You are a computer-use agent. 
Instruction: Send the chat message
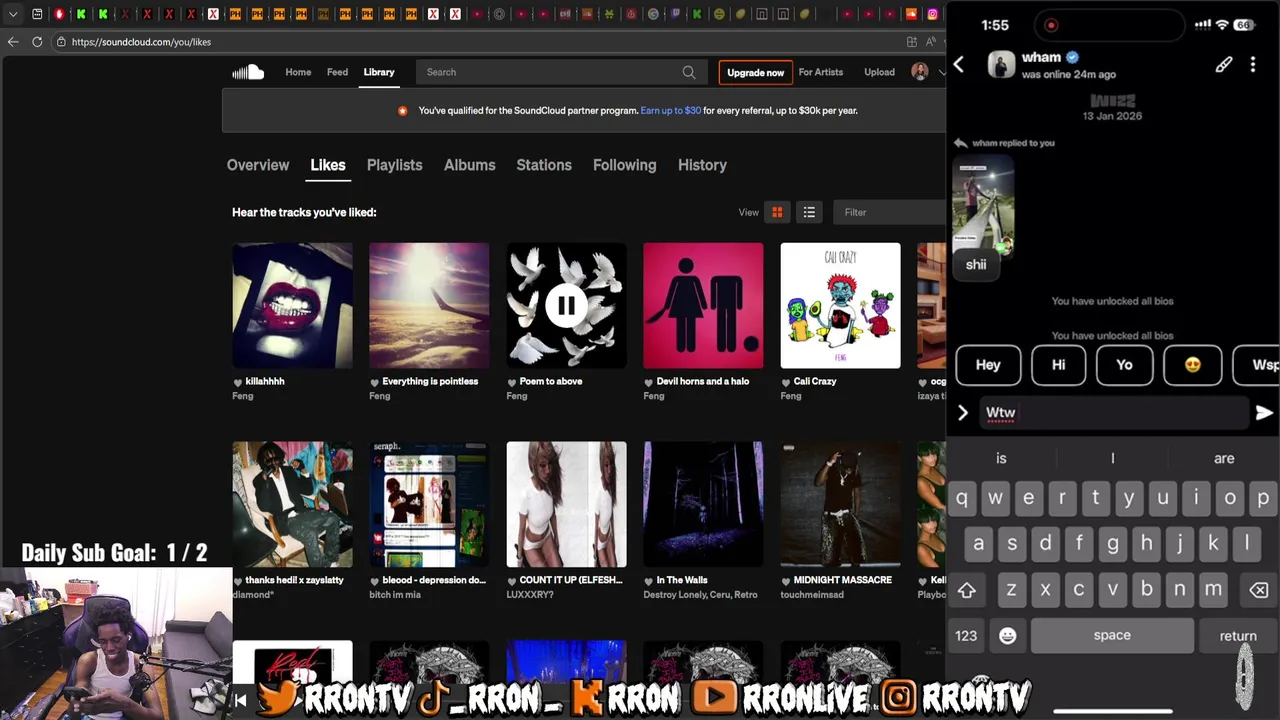coord(1264,412)
